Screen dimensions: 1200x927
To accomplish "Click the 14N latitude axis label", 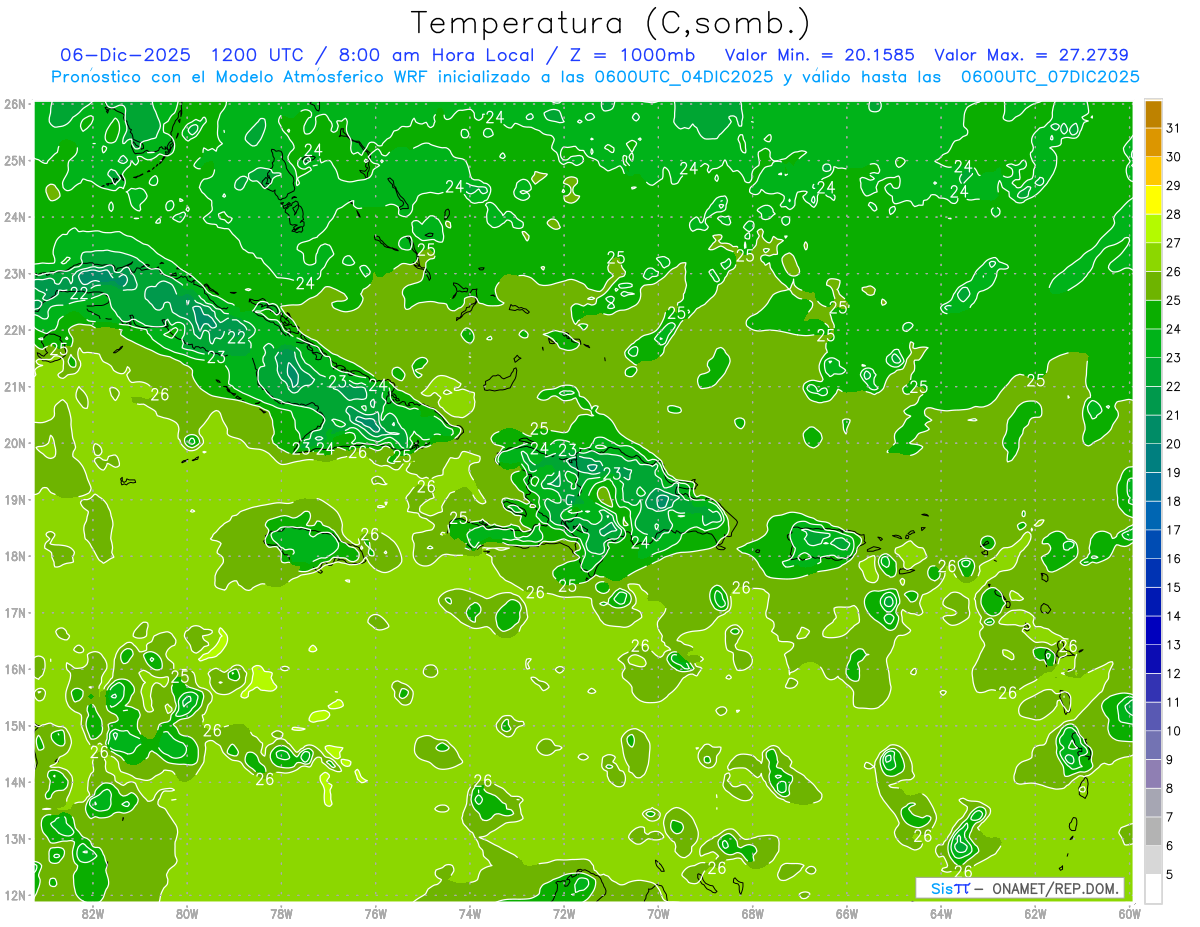I will click(x=14, y=782).
